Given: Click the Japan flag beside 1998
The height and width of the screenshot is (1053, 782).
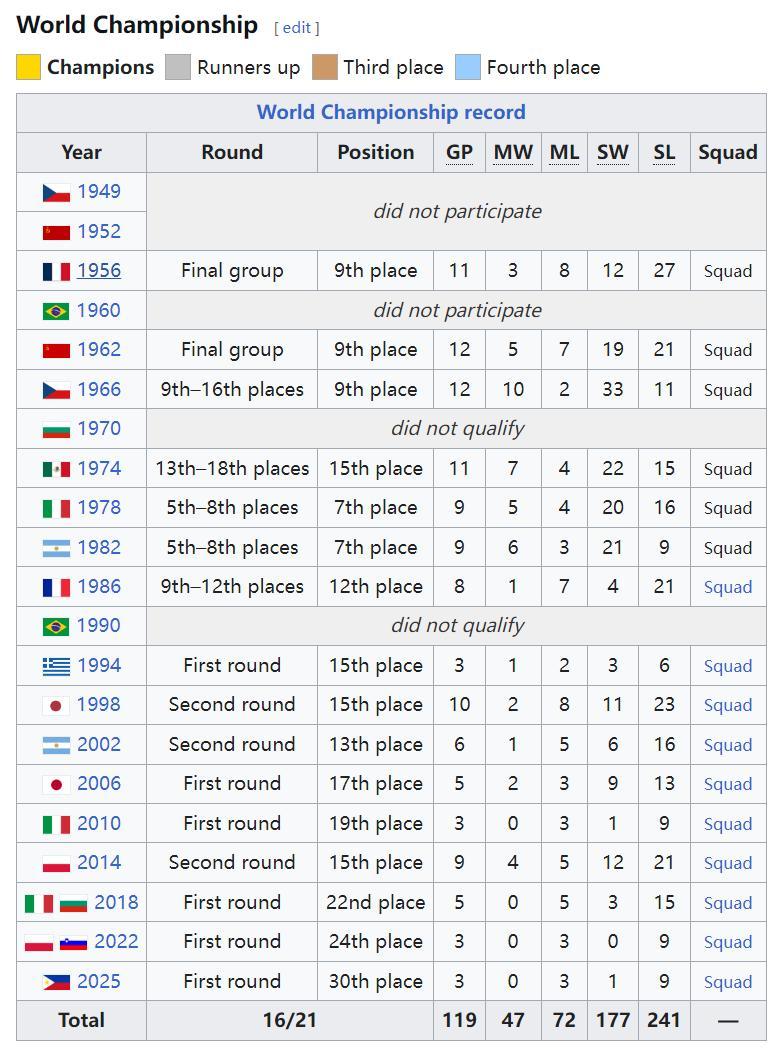Looking at the screenshot, I should point(56,706).
